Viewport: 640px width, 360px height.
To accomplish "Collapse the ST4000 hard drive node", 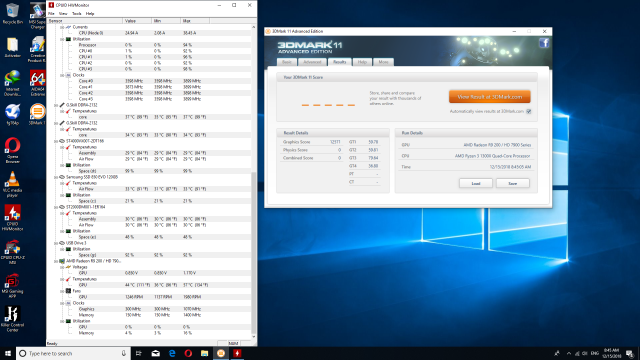I will click(56, 141).
